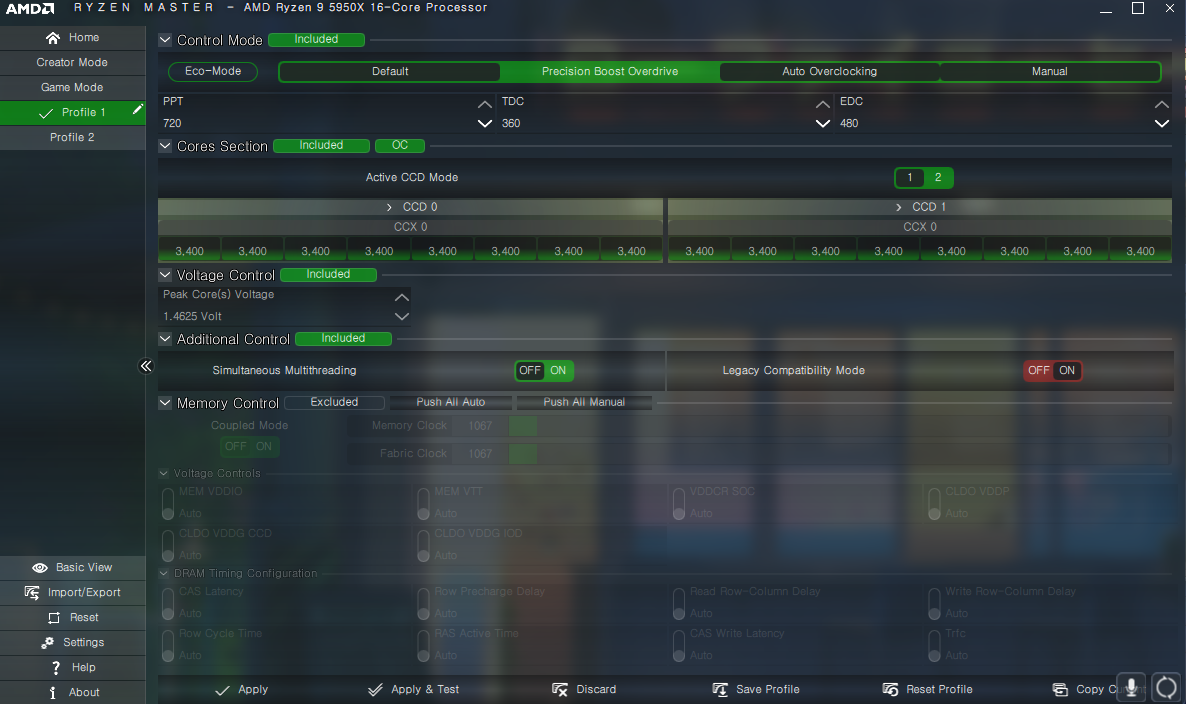Open the About page

click(x=73, y=692)
